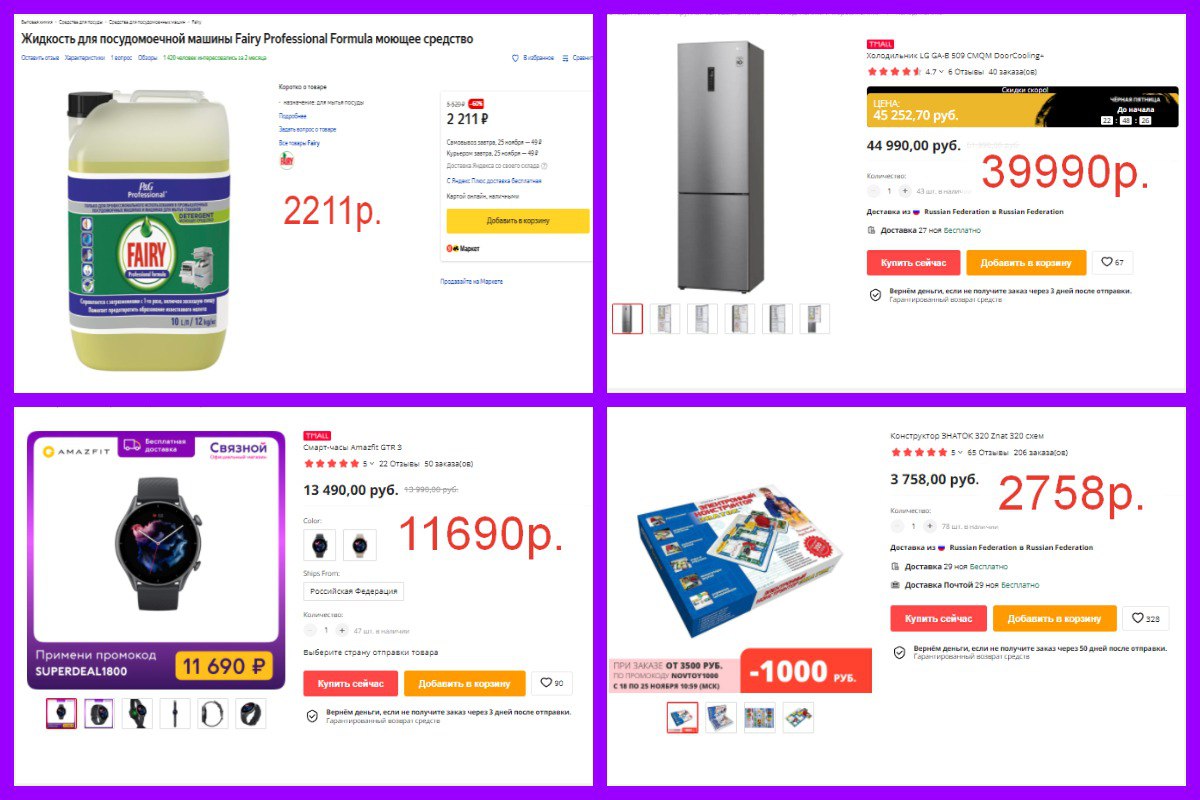Add LG refrigerator to wishlist heart showing 67

coord(1112,263)
